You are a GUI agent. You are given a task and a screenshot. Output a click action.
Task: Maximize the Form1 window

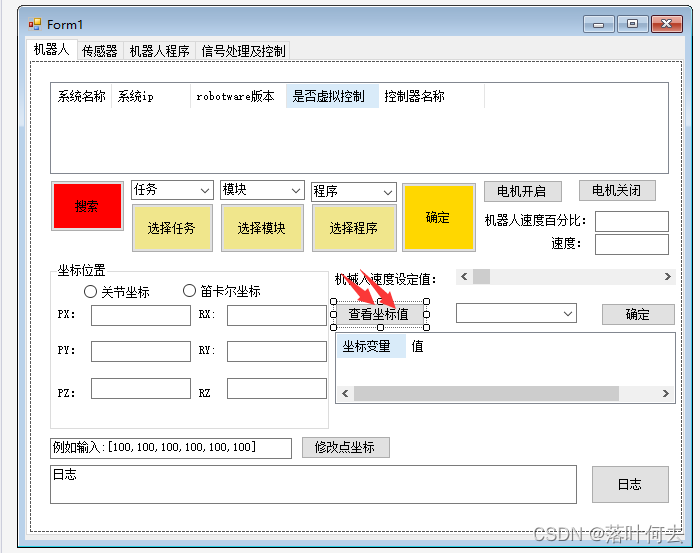[x=632, y=24]
